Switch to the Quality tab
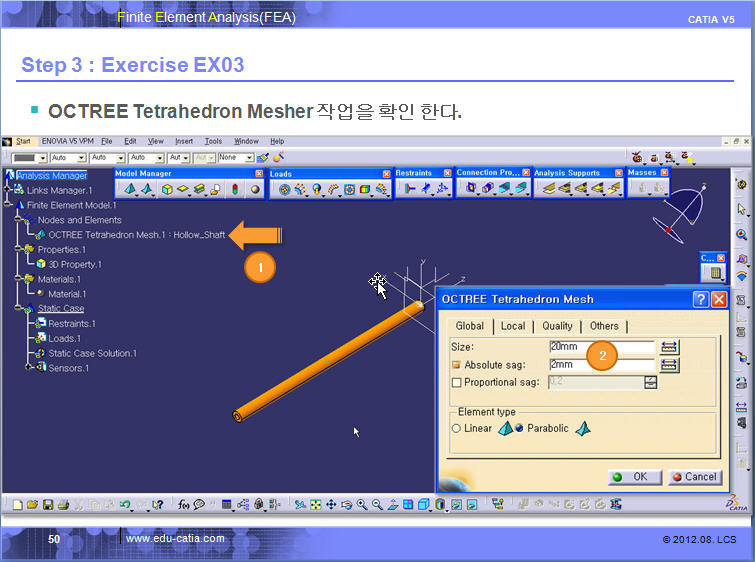The height and width of the screenshot is (562, 755). click(x=557, y=326)
